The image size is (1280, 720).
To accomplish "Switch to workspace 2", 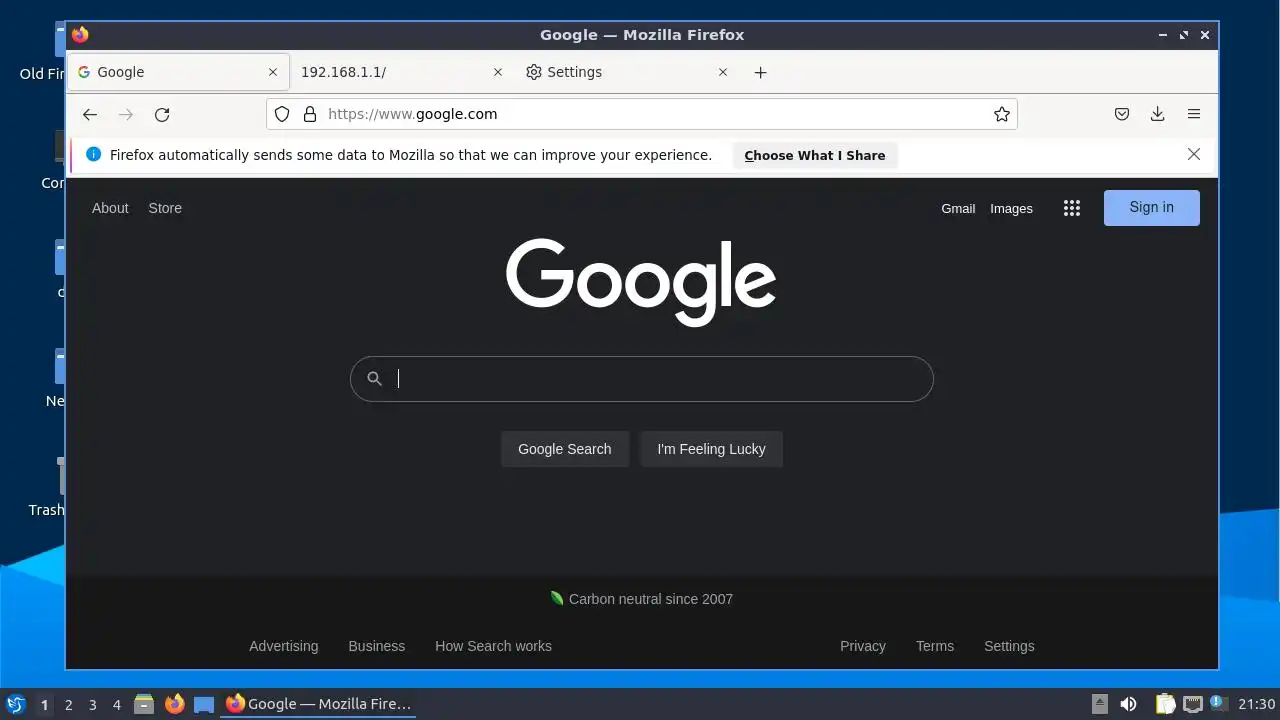I will [68, 704].
